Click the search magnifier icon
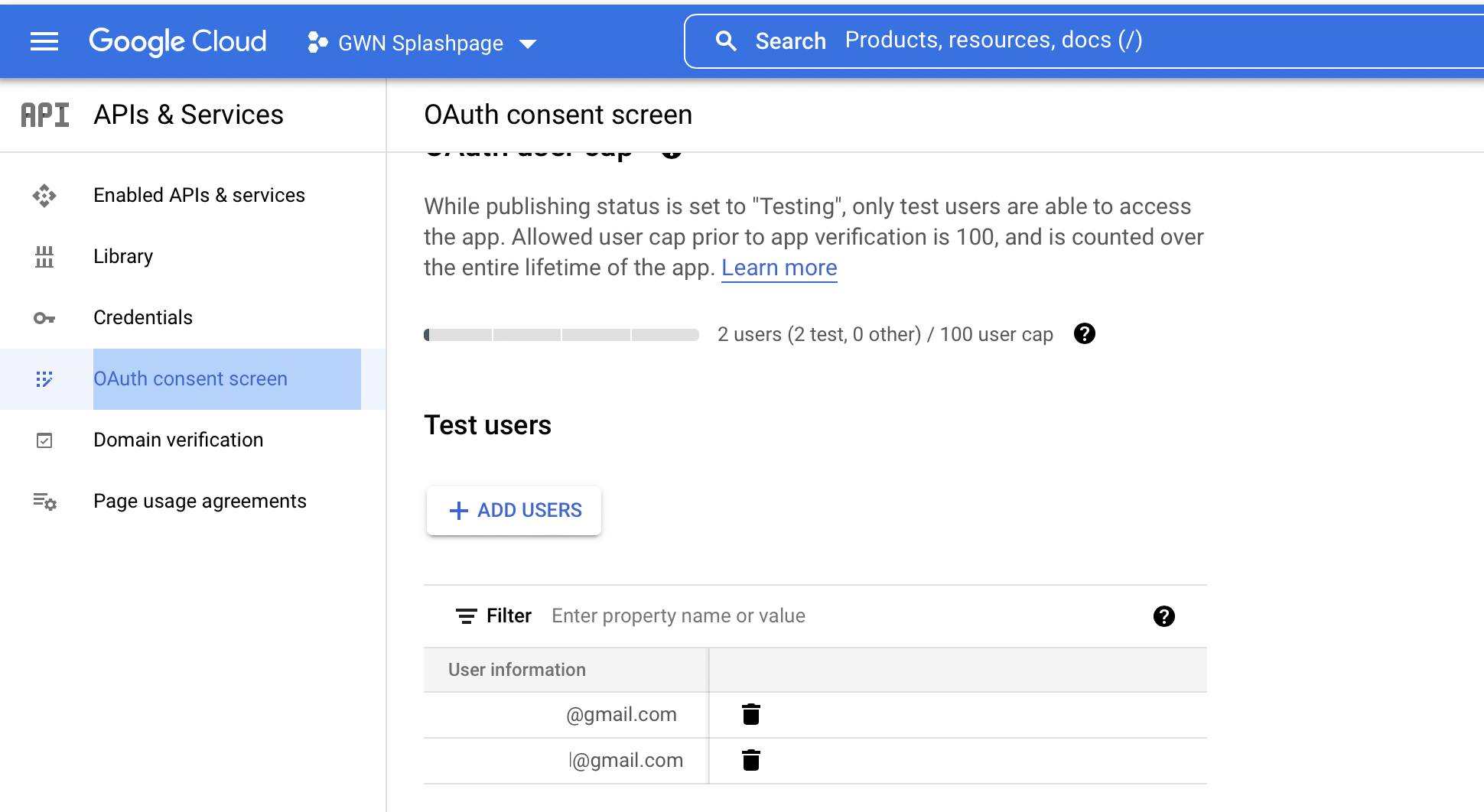The width and height of the screenshot is (1484, 812). [x=725, y=40]
